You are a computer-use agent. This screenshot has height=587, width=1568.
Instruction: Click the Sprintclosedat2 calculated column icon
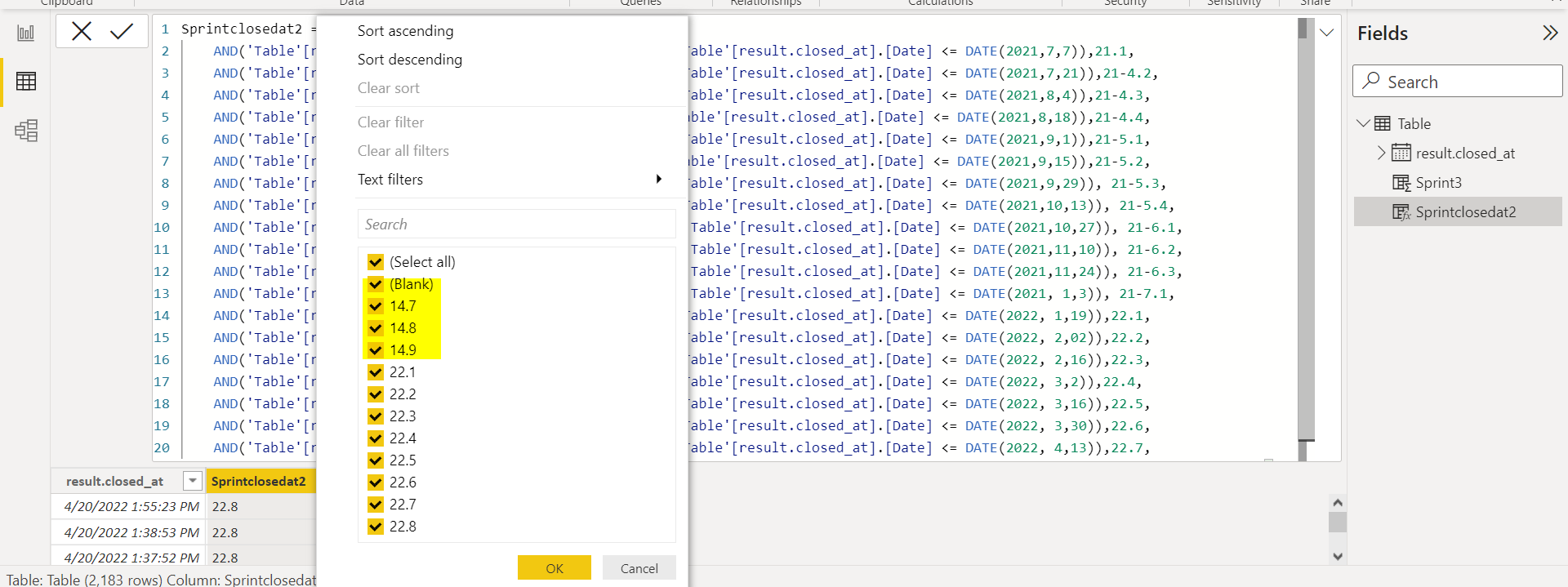(x=1401, y=211)
